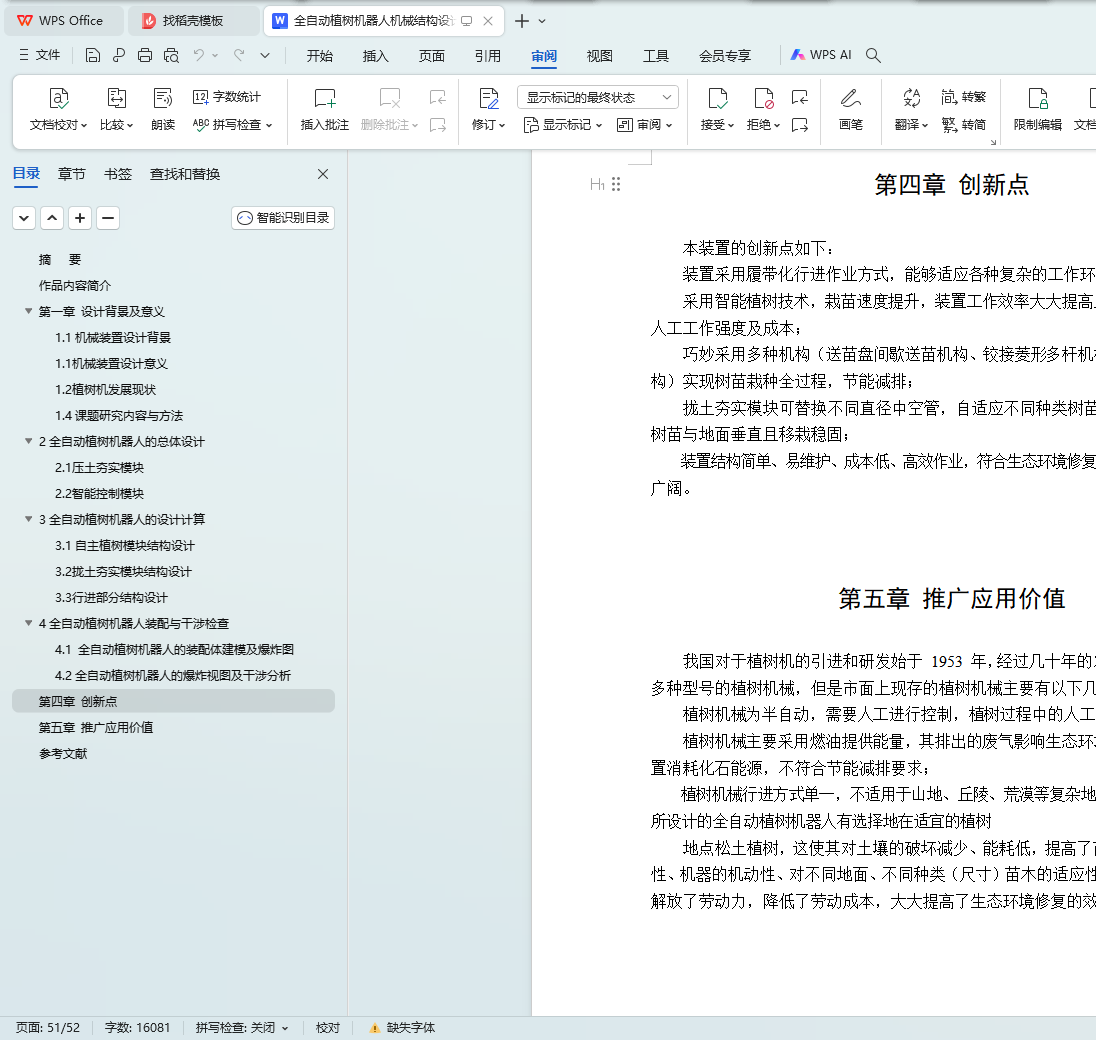Switch navigation pane to 书签
Screen dimensions: 1096x1040
(x=117, y=174)
